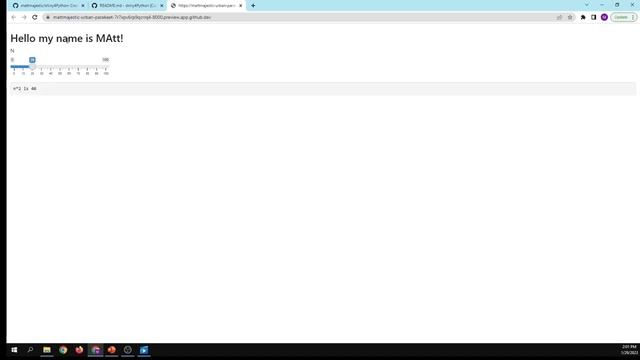Viewport: 640px width, 360px height.
Task: Open the tab search chevron dropdown
Action: tap(587, 5)
